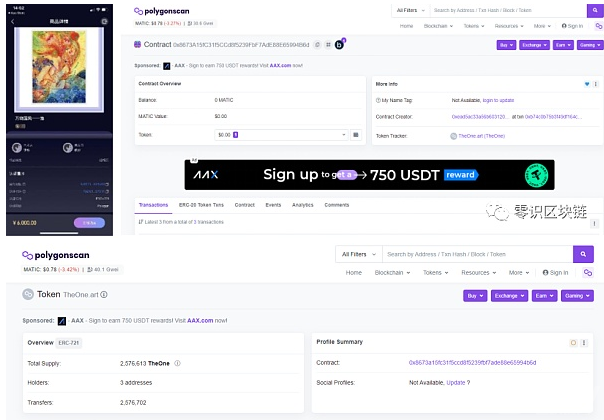Open the TheOne.art (TheOne) token tracker
The width and height of the screenshot is (604, 420).
482,136
